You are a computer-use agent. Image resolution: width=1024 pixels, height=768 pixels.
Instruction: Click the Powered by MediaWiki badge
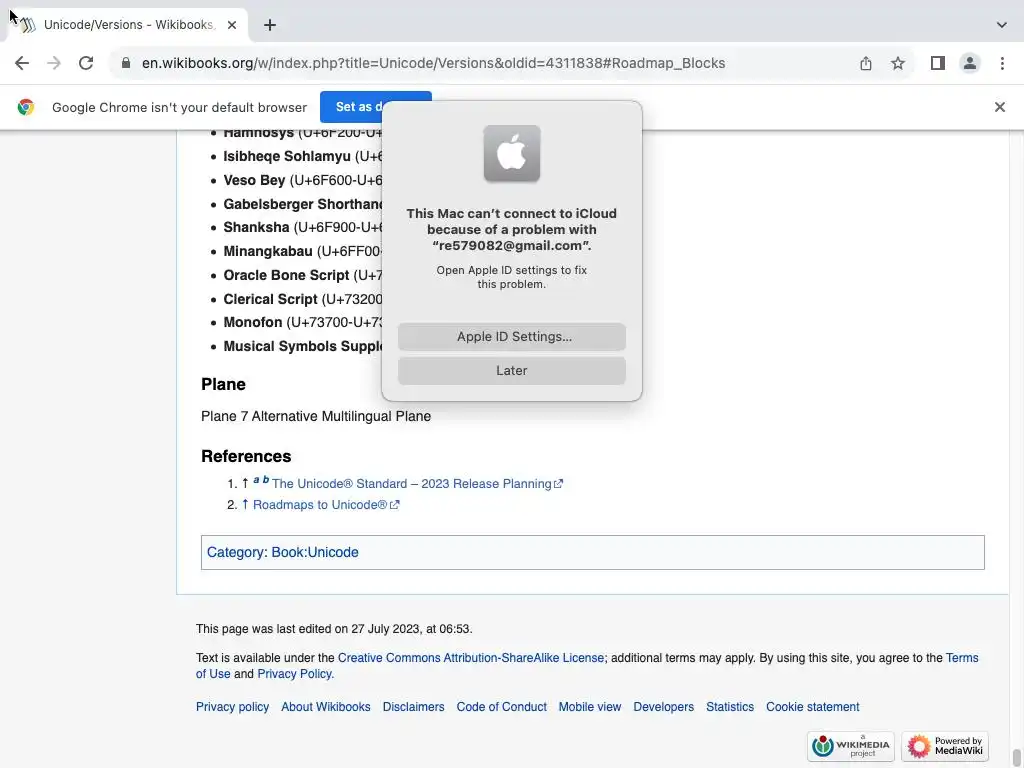[945, 746]
